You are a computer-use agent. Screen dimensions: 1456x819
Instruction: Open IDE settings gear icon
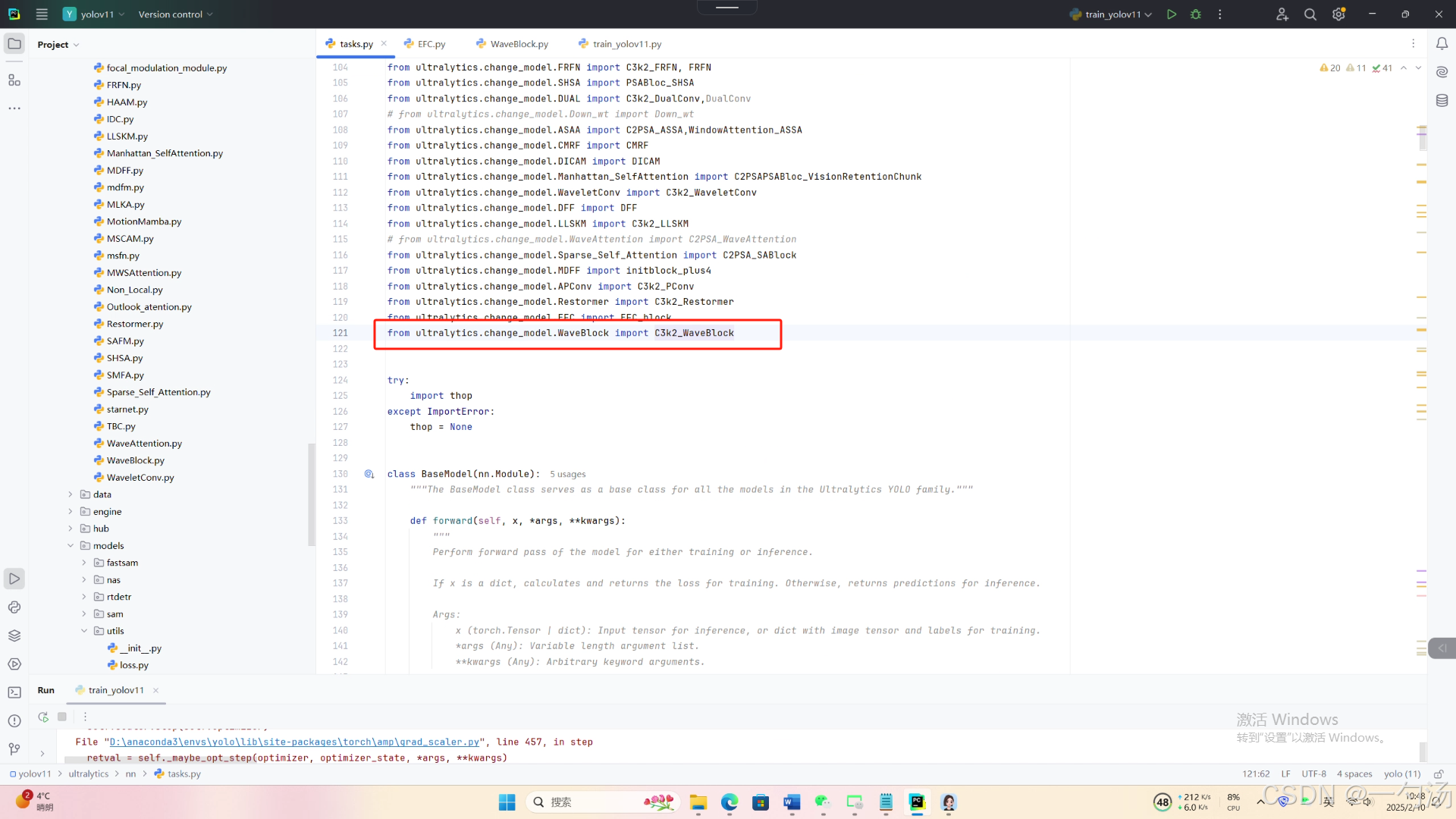coord(1338,14)
